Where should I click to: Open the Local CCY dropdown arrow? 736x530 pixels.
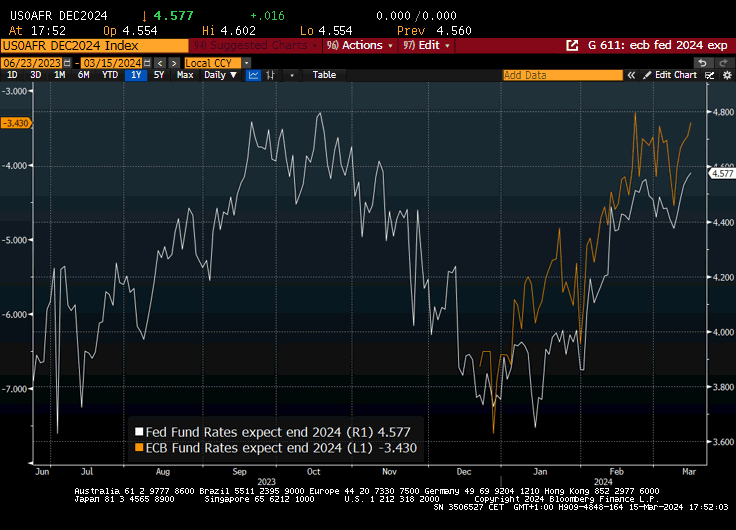[x=246, y=63]
